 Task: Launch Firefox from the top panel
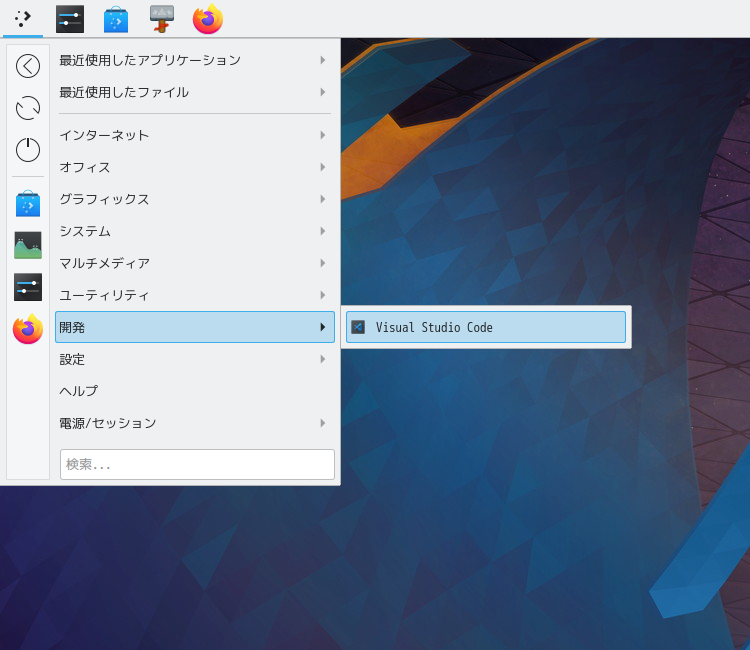click(208, 19)
